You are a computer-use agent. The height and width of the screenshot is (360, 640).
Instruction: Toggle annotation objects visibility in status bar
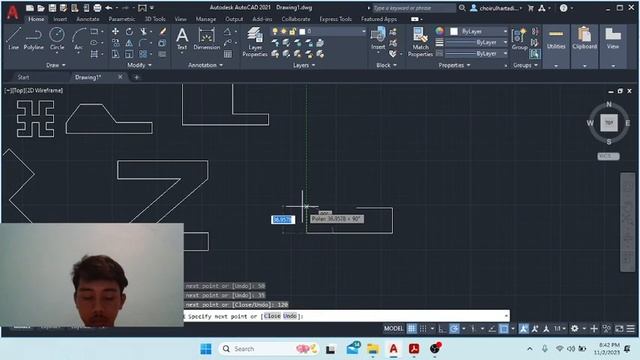tap(523, 329)
